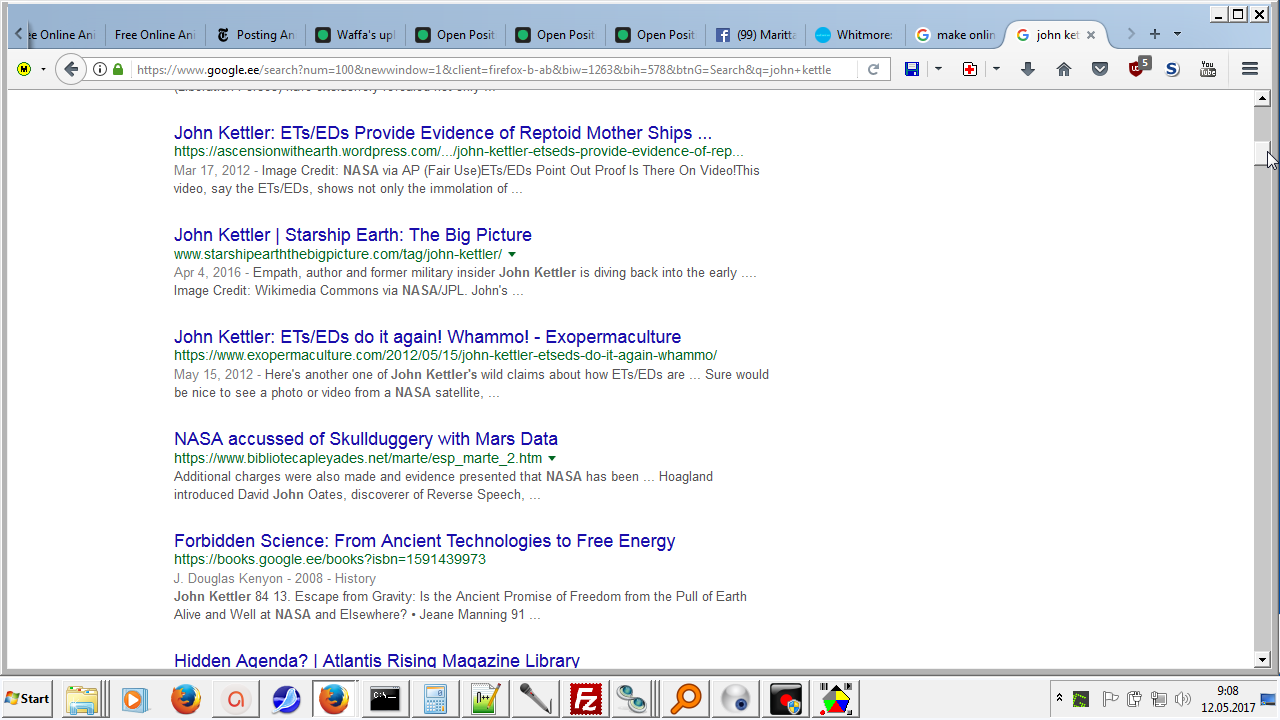This screenshot has width=1280, height=720.
Task: Click the YouTube extension icon
Action: (x=1208, y=69)
